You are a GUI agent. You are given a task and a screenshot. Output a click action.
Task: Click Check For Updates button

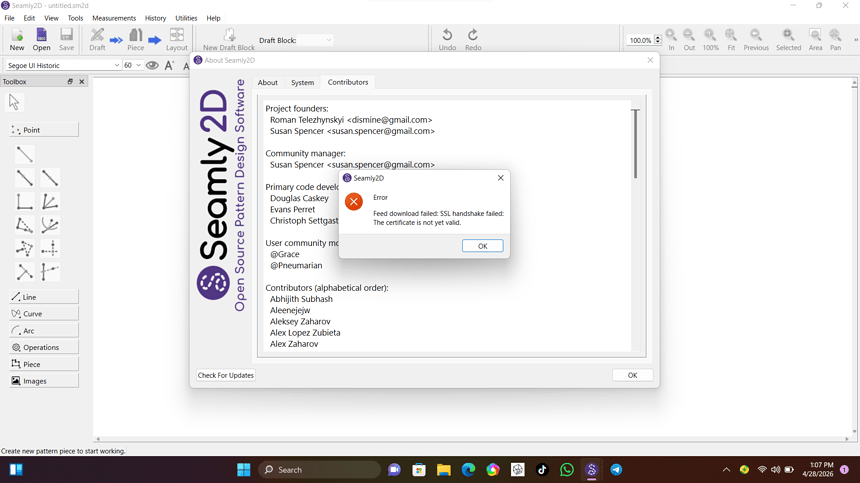pyautogui.click(x=226, y=376)
